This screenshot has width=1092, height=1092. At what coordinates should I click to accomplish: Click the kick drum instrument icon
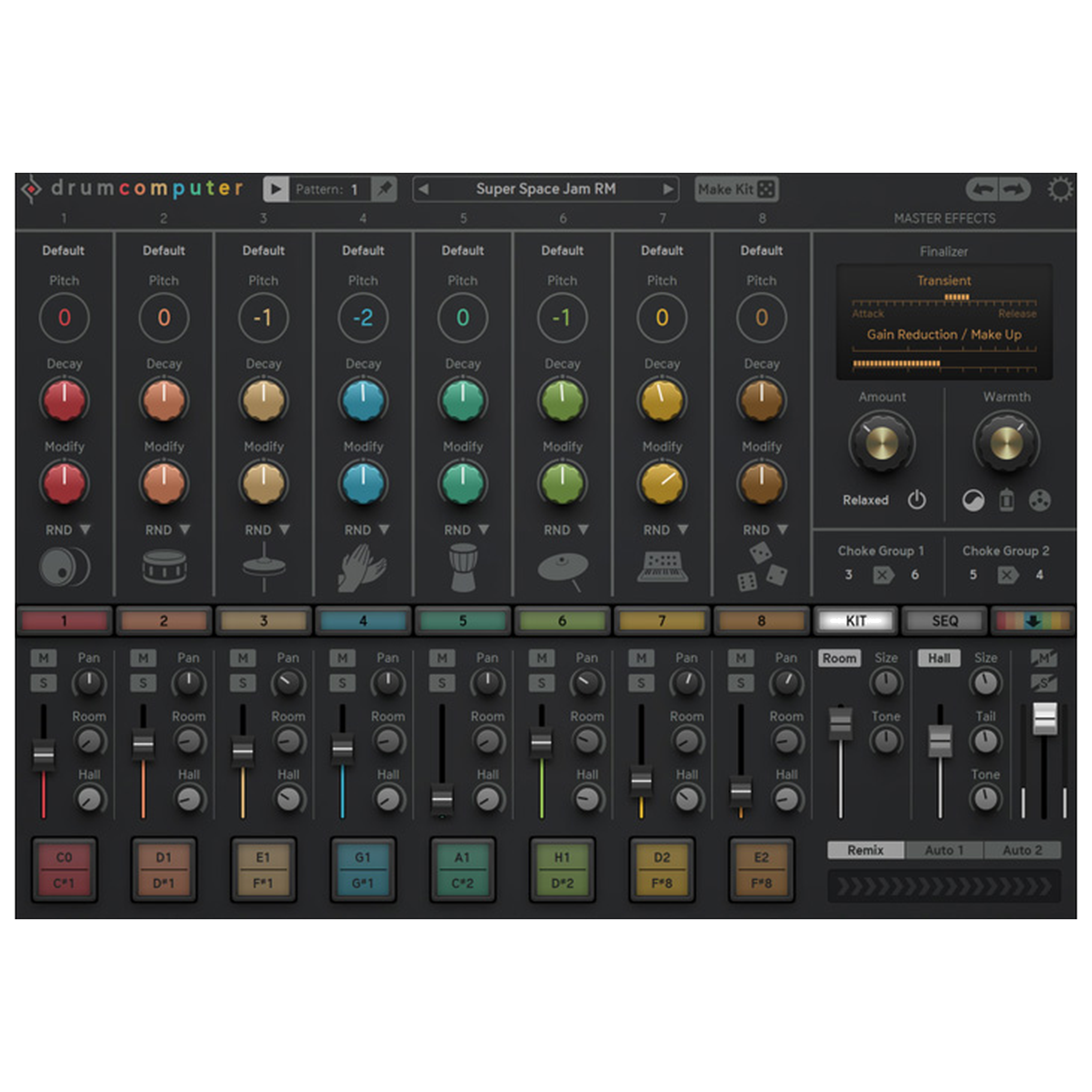coord(64,567)
